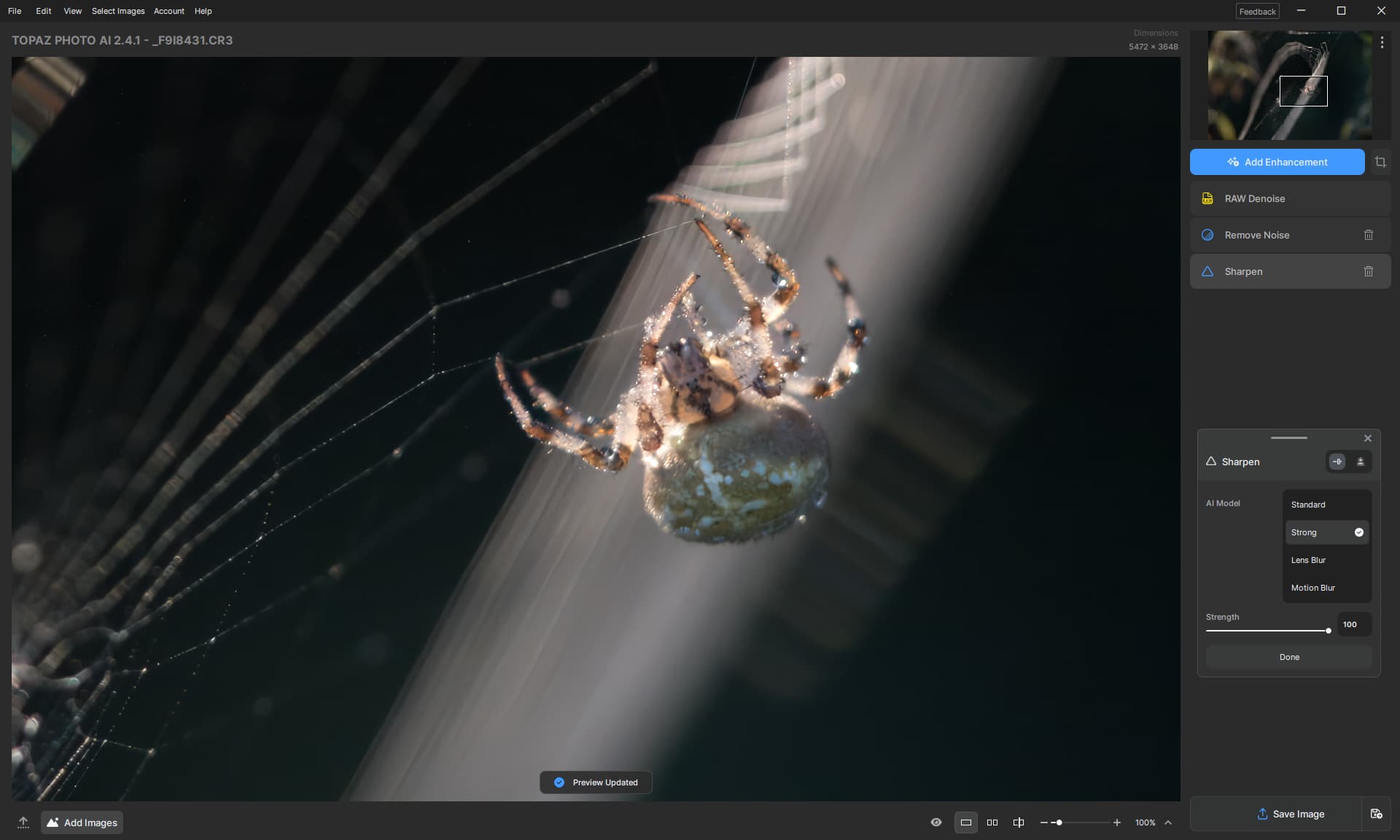The width and height of the screenshot is (1400, 840).
Task: Select the Motion Blur AI model
Action: [1312, 588]
